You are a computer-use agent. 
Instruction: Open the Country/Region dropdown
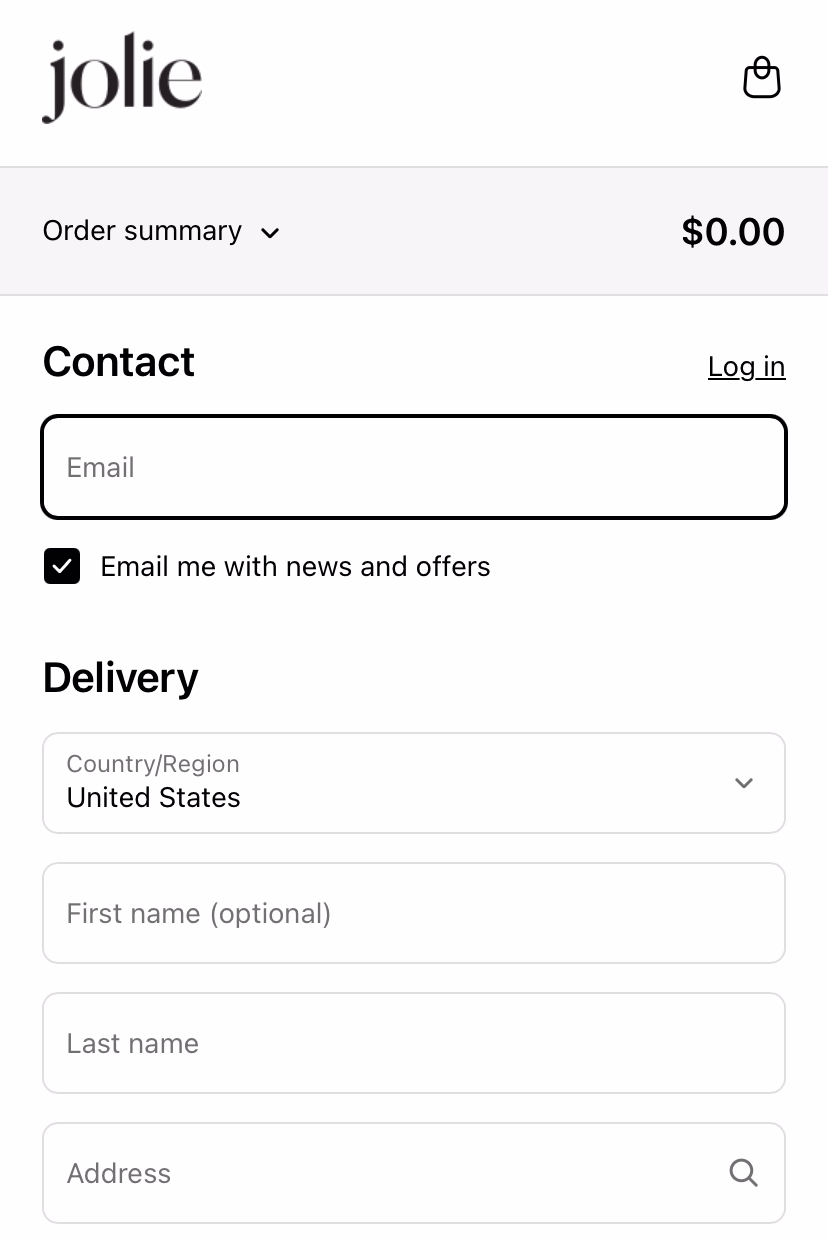tap(414, 783)
